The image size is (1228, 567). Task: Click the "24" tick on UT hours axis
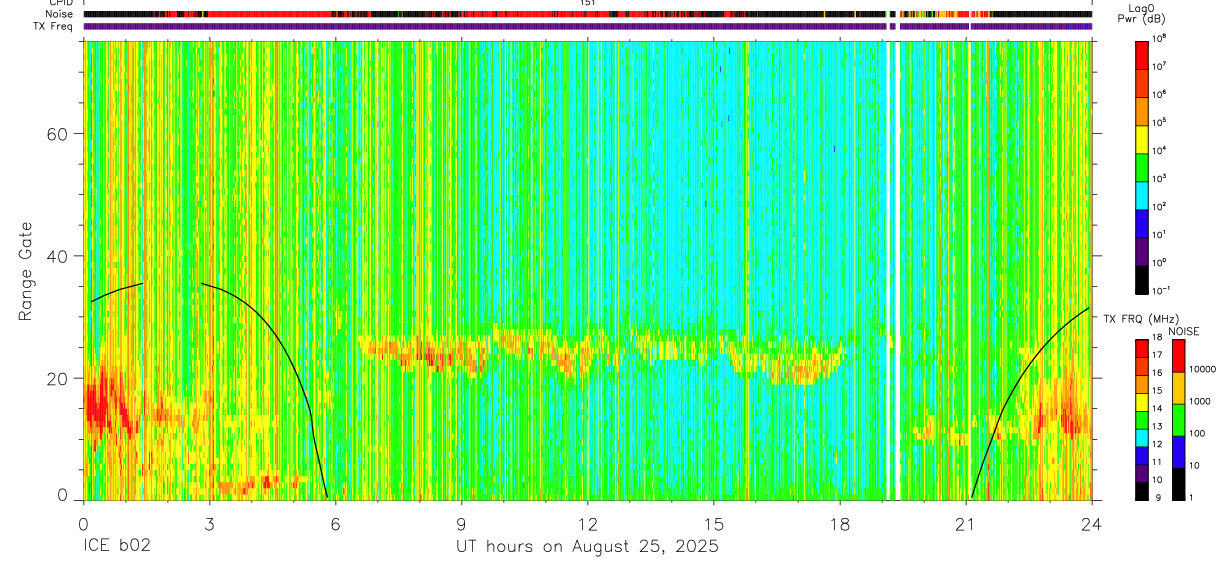click(1092, 523)
